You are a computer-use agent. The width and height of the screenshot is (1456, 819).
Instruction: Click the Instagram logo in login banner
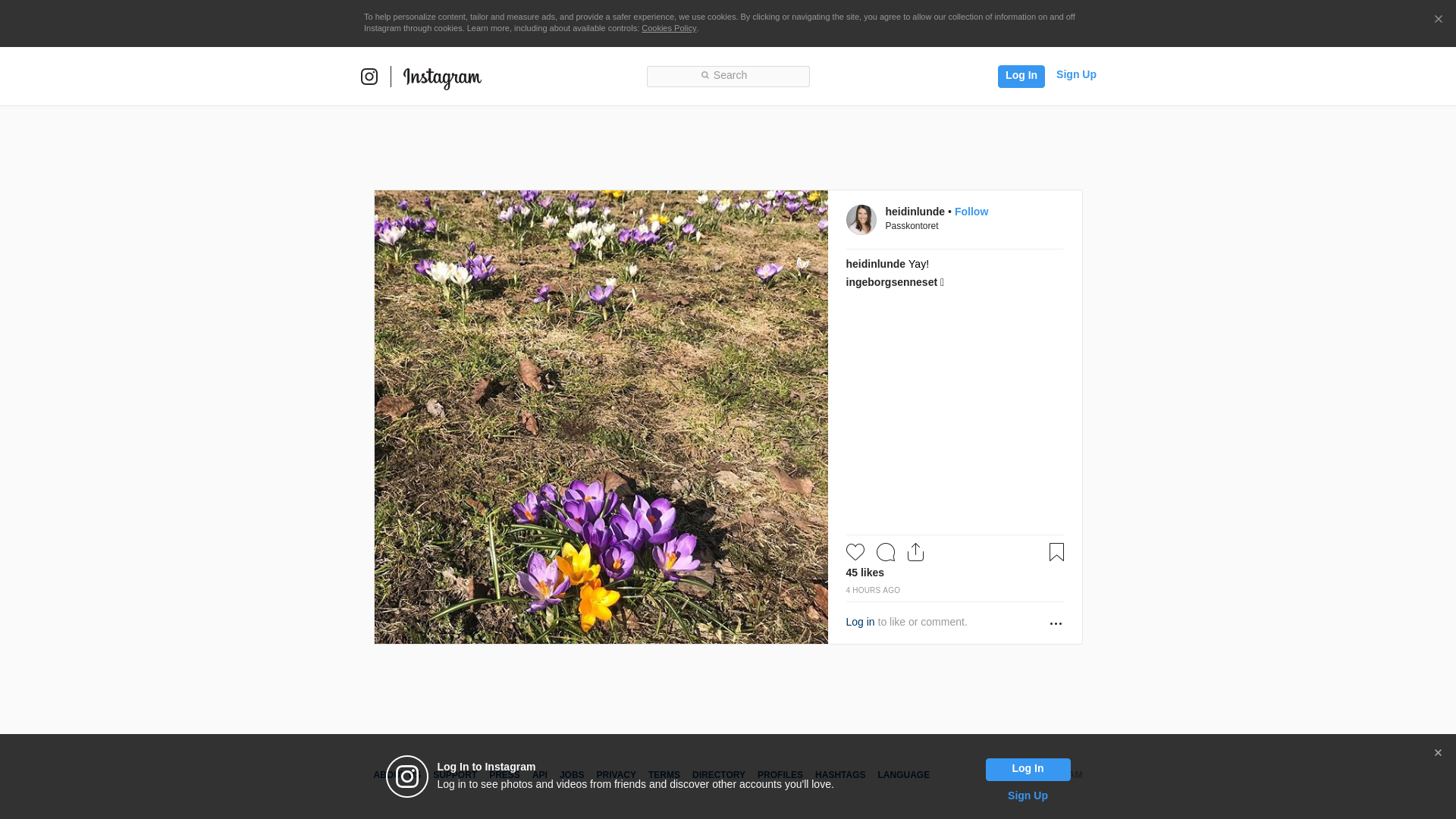click(x=407, y=777)
